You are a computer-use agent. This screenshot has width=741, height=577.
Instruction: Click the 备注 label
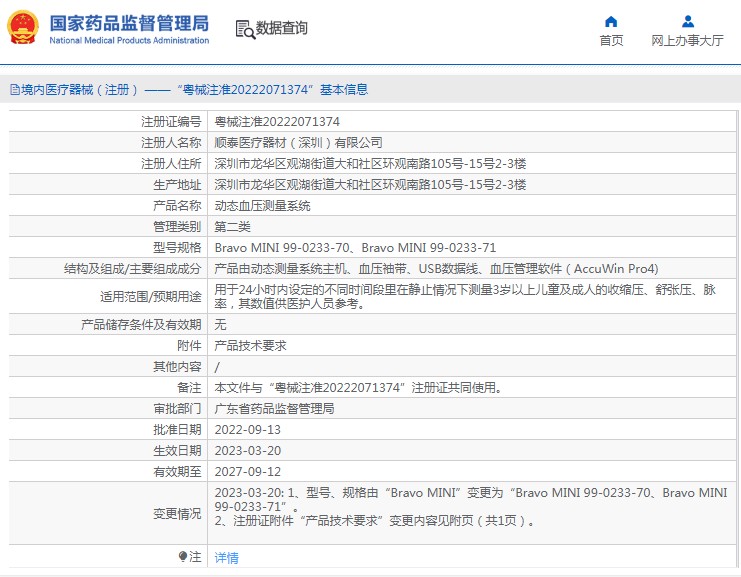[189, 388]
